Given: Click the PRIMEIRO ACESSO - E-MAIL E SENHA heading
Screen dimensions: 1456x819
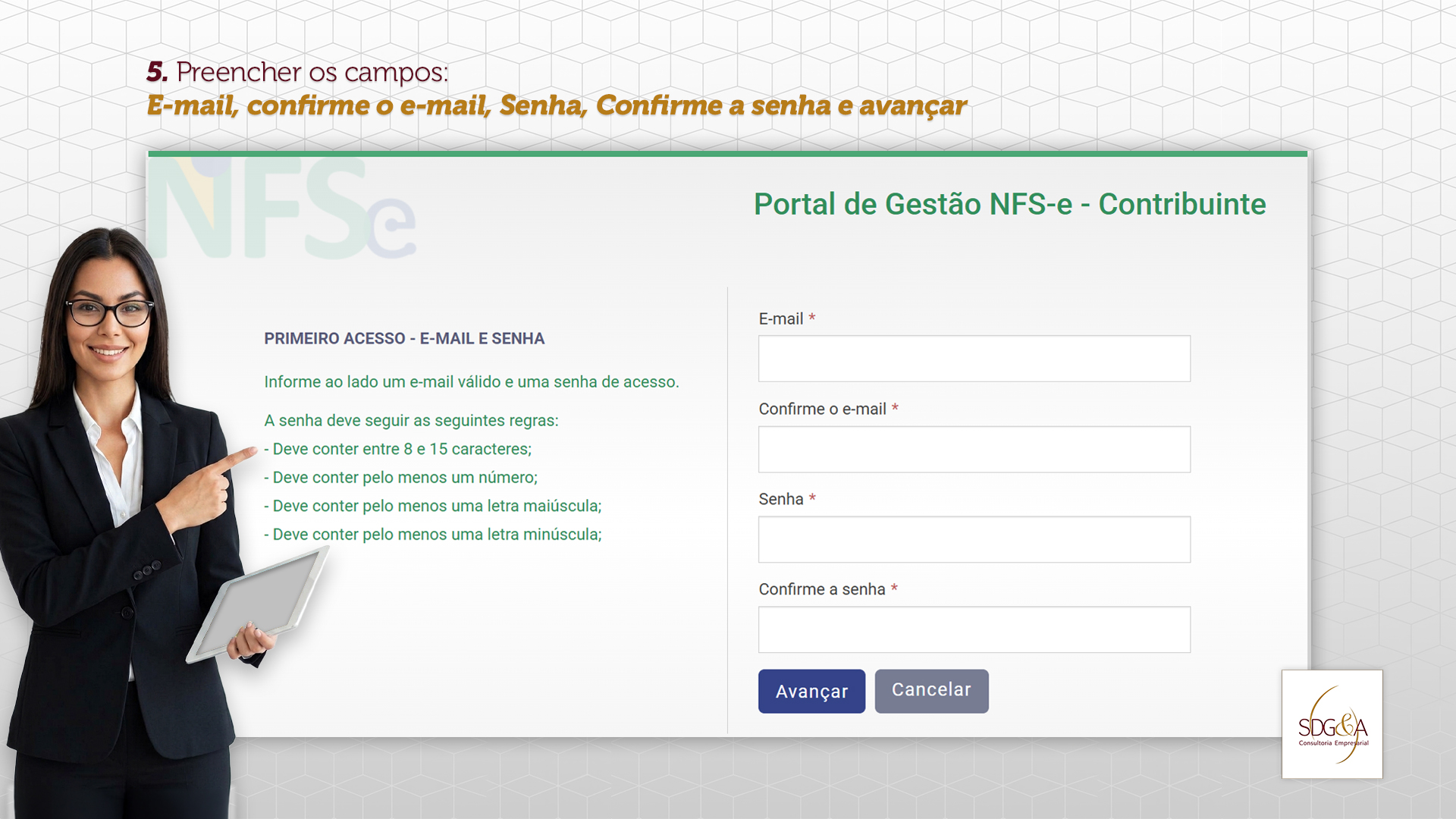Looking at the screenshot, I should tap(404, 338).
